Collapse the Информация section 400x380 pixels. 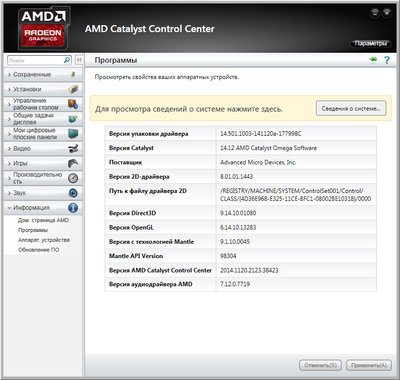43,208
